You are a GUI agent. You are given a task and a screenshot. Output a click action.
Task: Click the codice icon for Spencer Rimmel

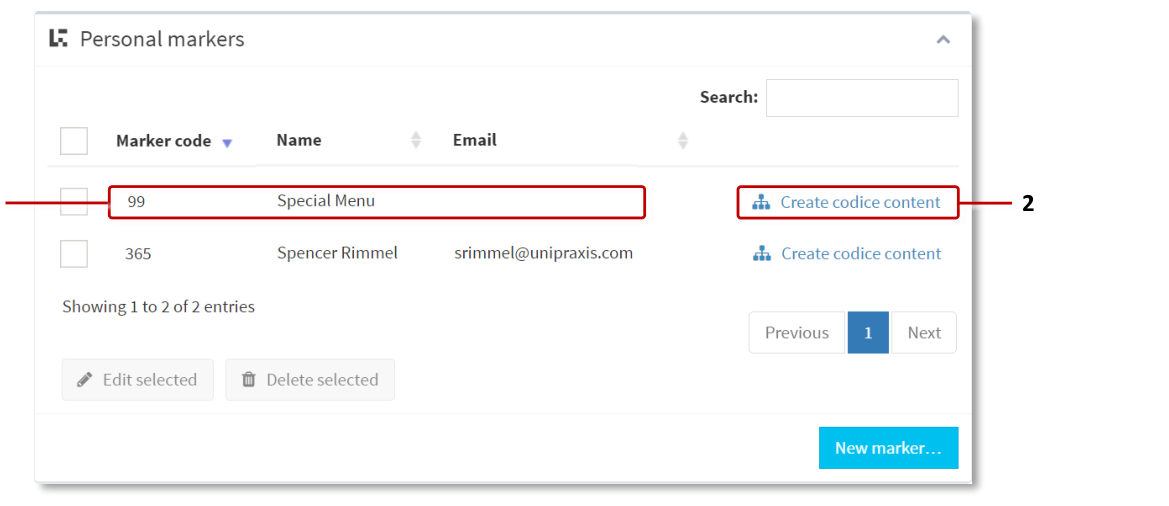[762, 254]
